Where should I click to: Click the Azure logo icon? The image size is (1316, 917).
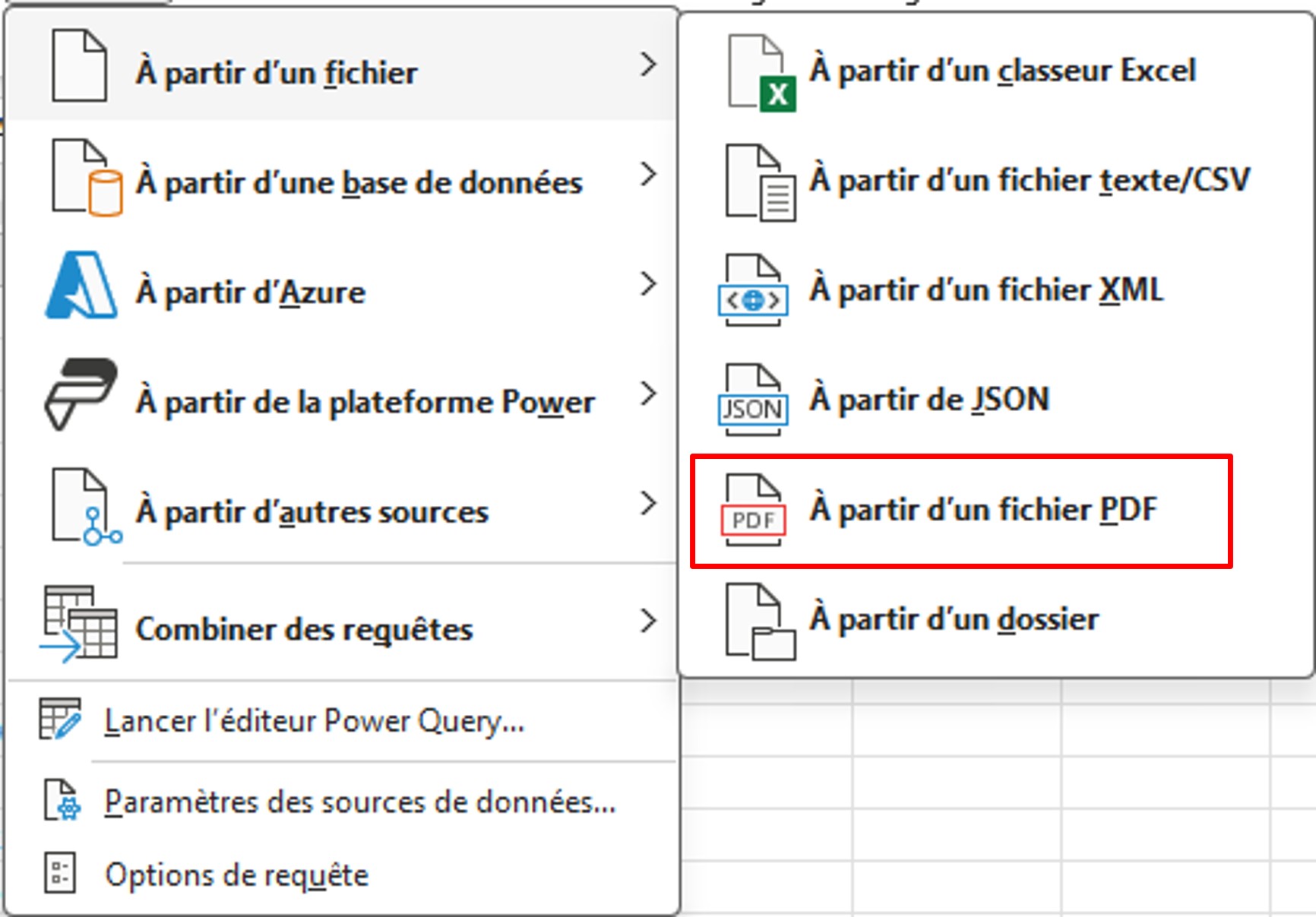coord(81,285)
